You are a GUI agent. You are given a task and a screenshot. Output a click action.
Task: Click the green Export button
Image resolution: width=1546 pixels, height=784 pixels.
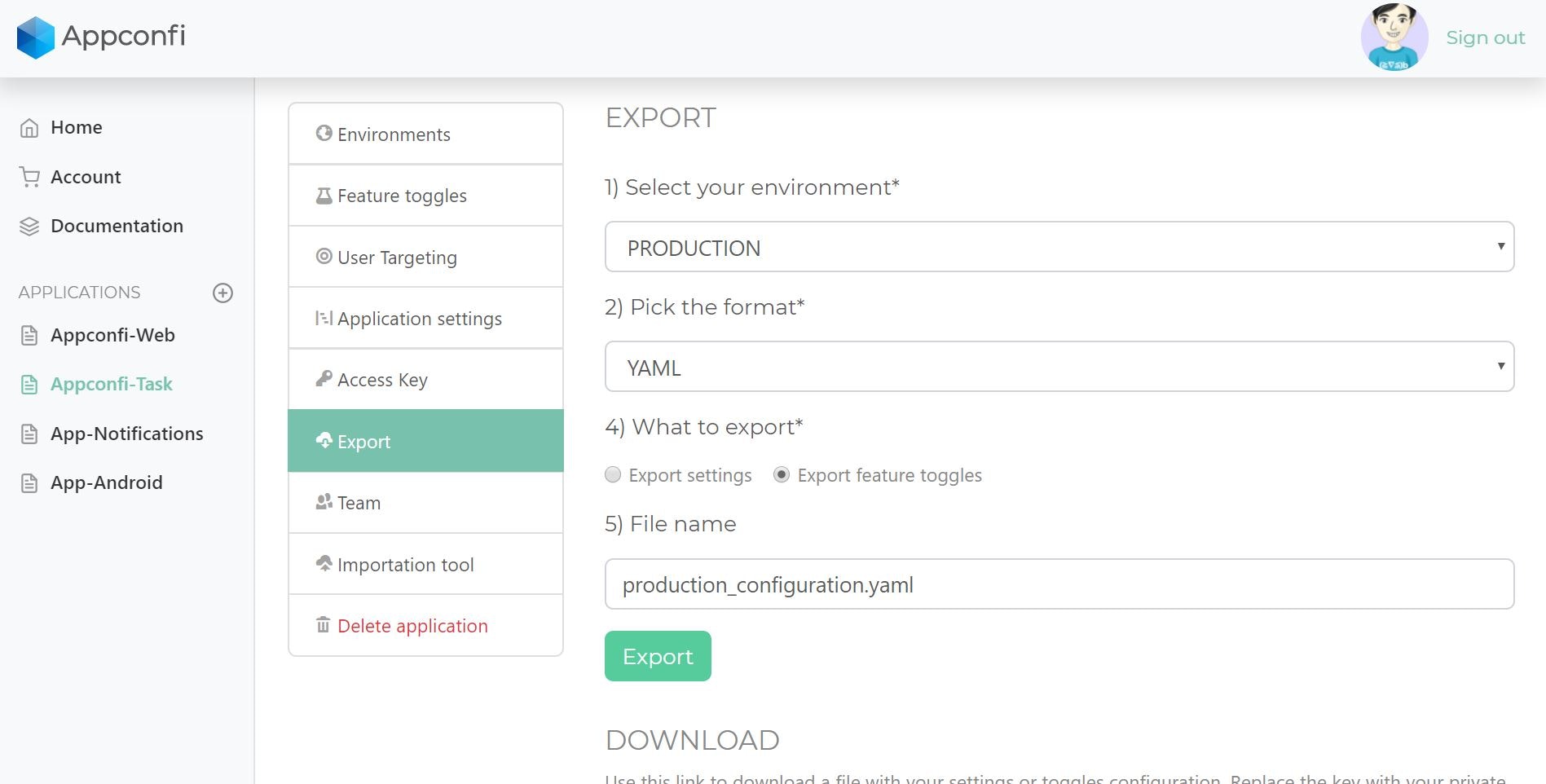[x=658, y=656]
